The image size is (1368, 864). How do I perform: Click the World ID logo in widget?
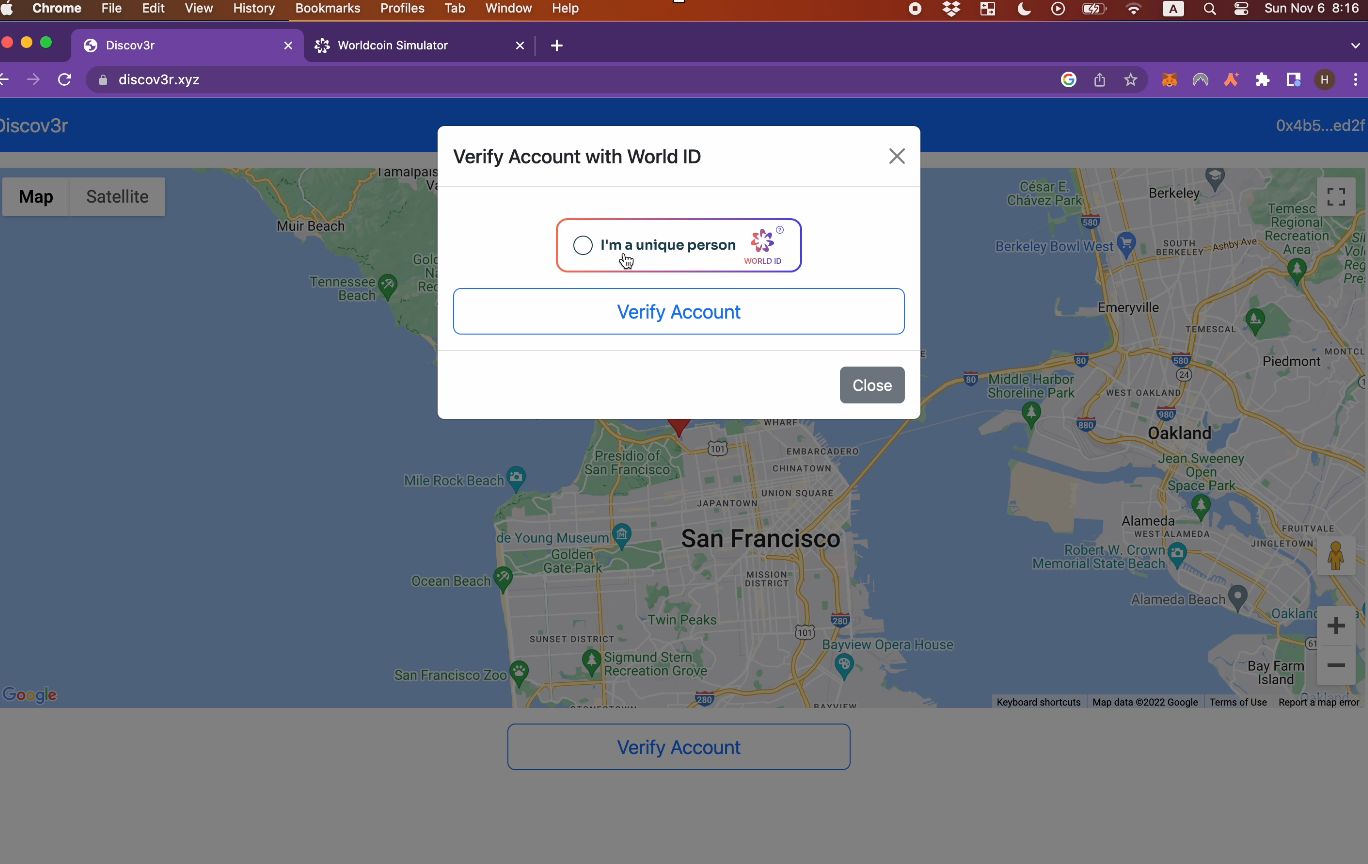click(763, 245)
